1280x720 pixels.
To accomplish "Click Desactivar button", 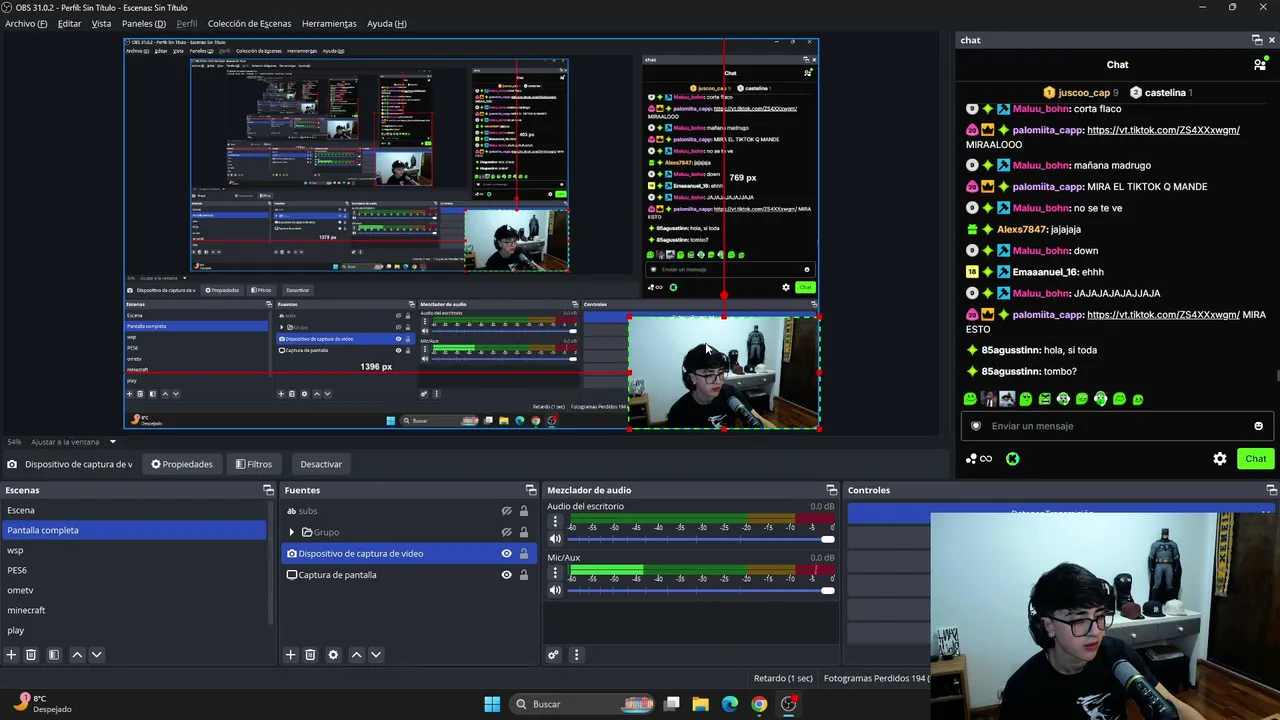I will (x=321, y=464).
